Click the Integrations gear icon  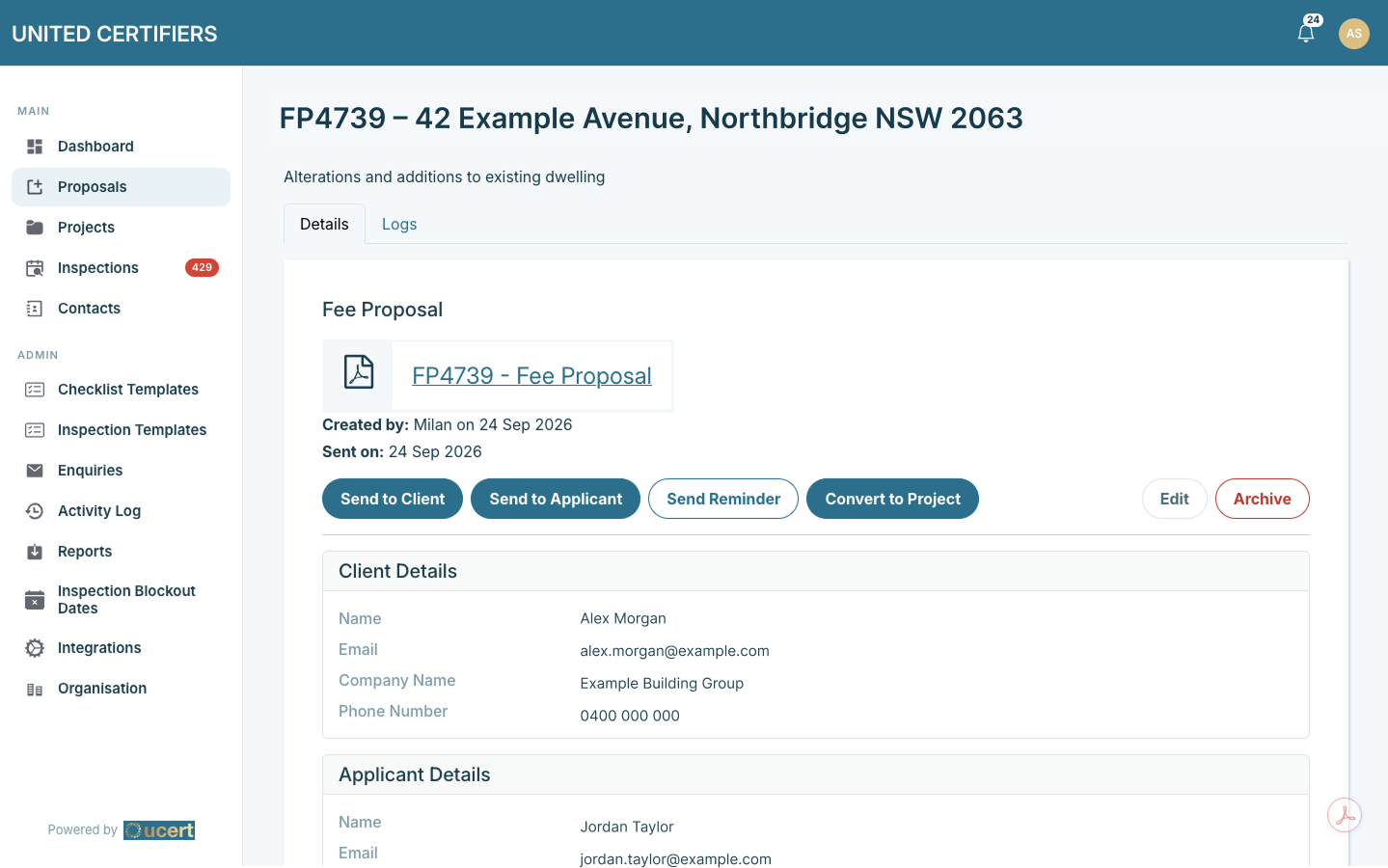pyautogui.click(x=35, y=648)
